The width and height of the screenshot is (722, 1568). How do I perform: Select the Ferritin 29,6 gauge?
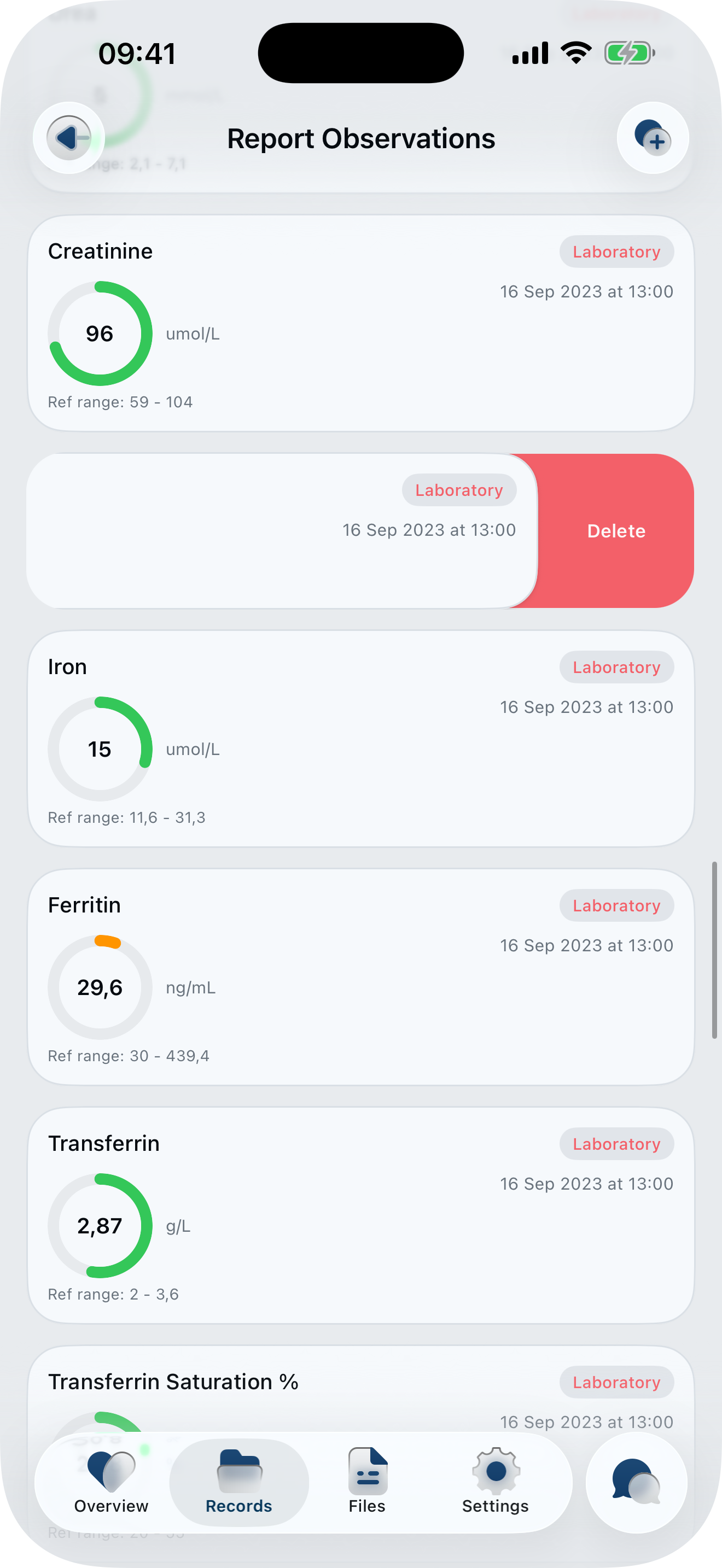coord(100,987)
